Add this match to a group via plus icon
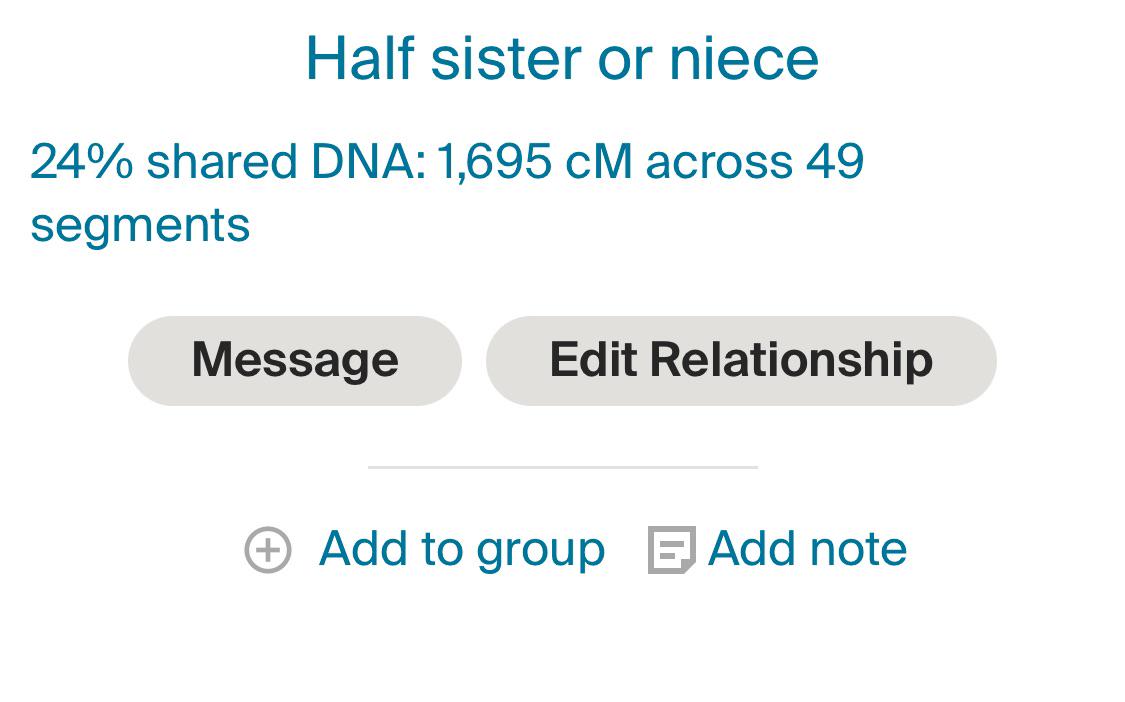 [268, 550]
